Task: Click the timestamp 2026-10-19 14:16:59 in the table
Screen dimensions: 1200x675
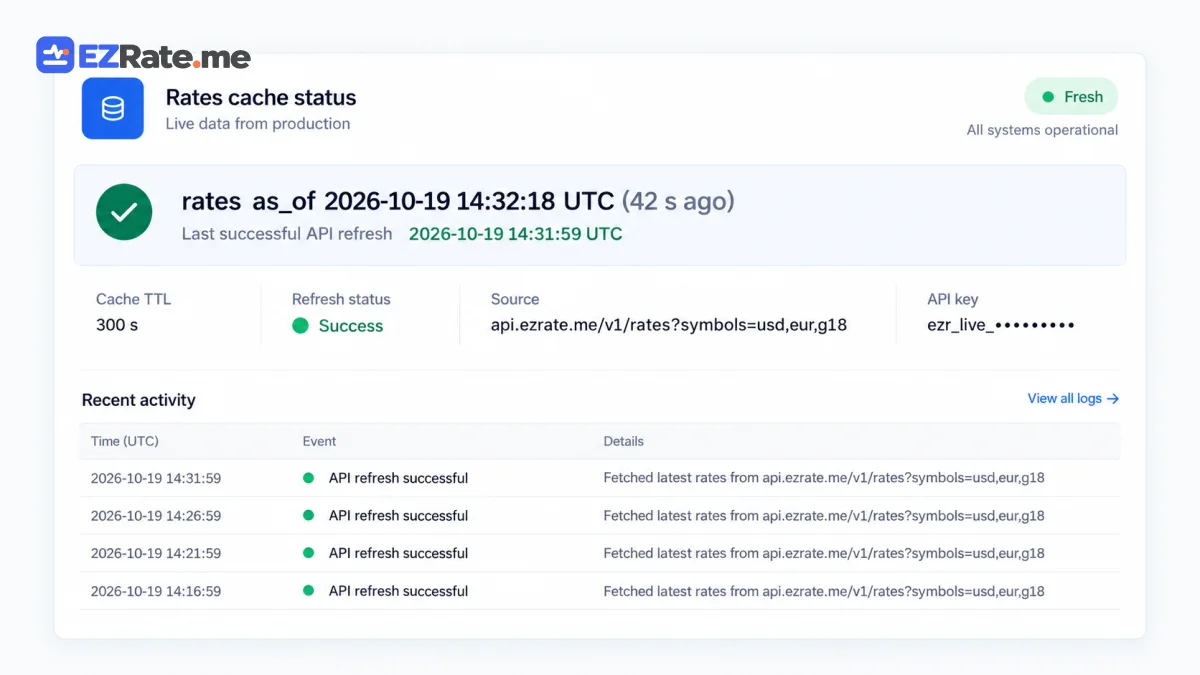Action: (156, 591)
